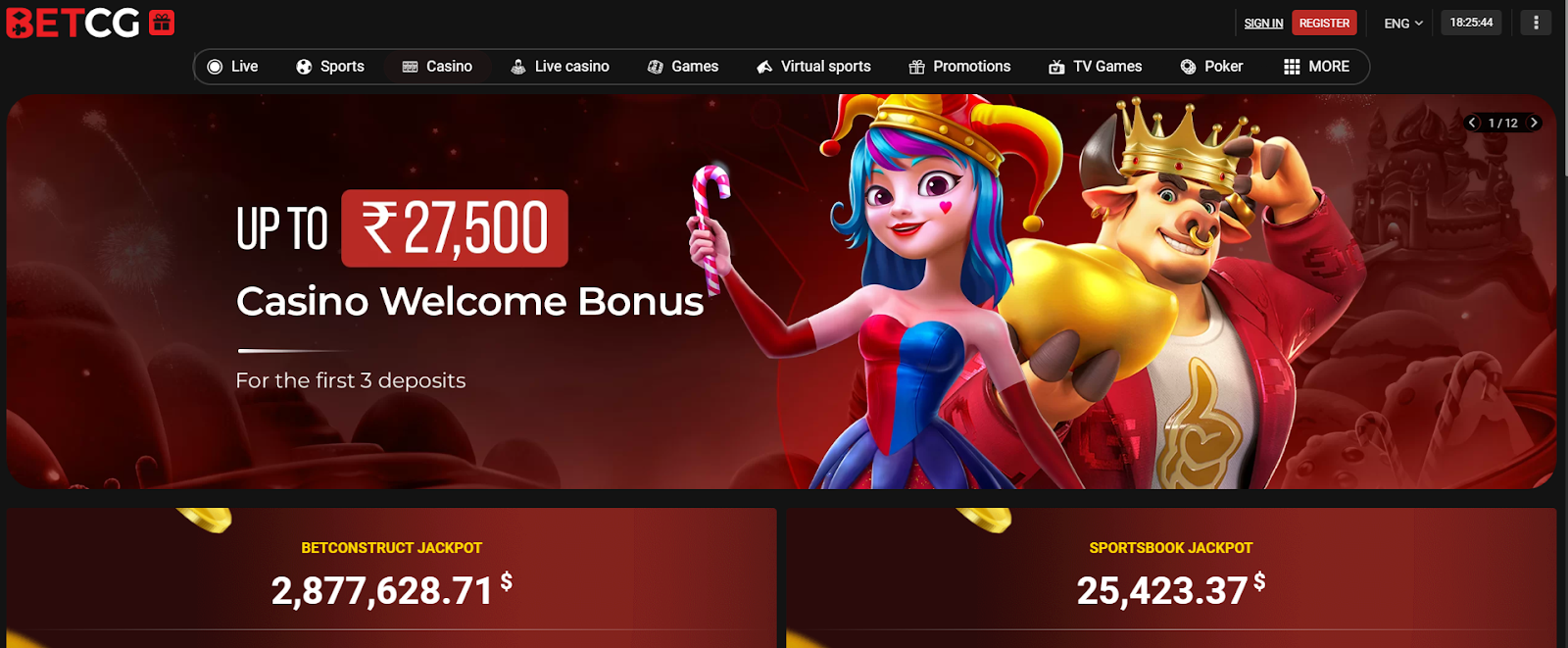Click the Casino Welcome Bonus banner
1568x648 pixels.
pos(781,291)
